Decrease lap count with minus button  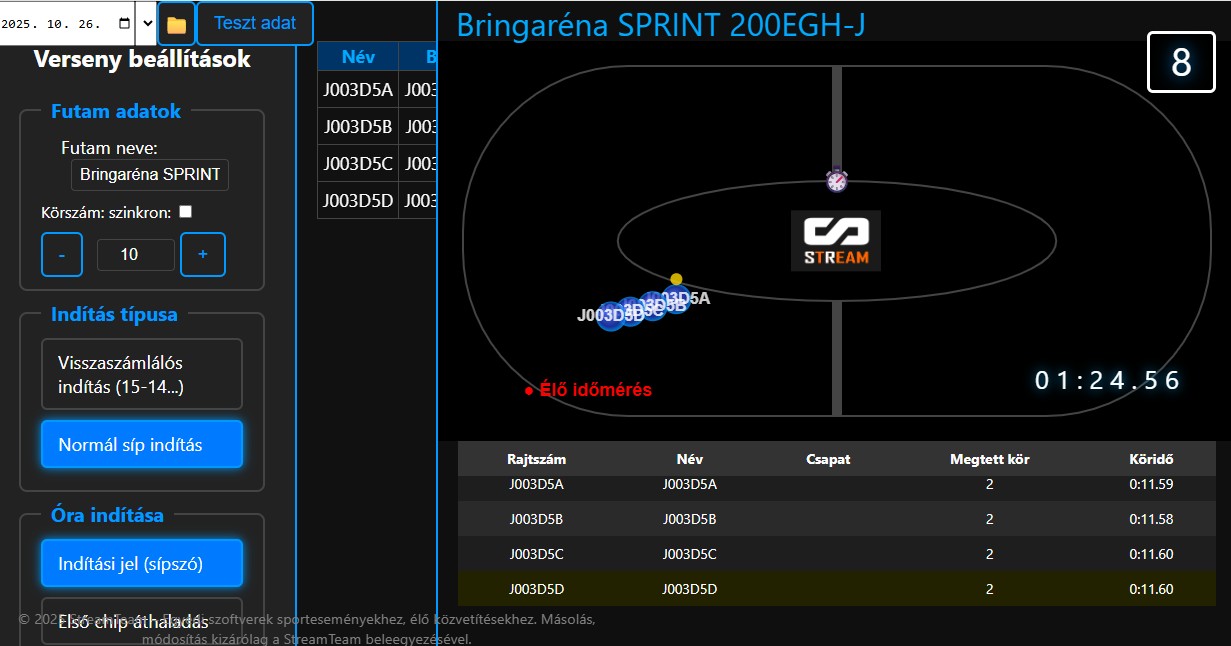point(62,255)
